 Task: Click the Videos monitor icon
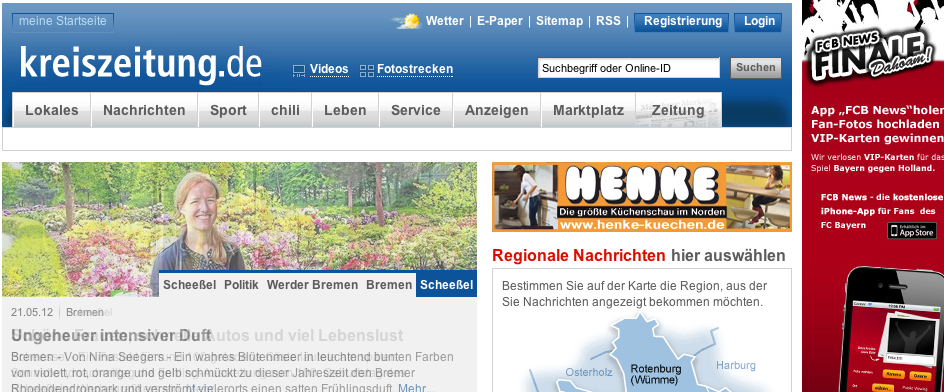299,71
